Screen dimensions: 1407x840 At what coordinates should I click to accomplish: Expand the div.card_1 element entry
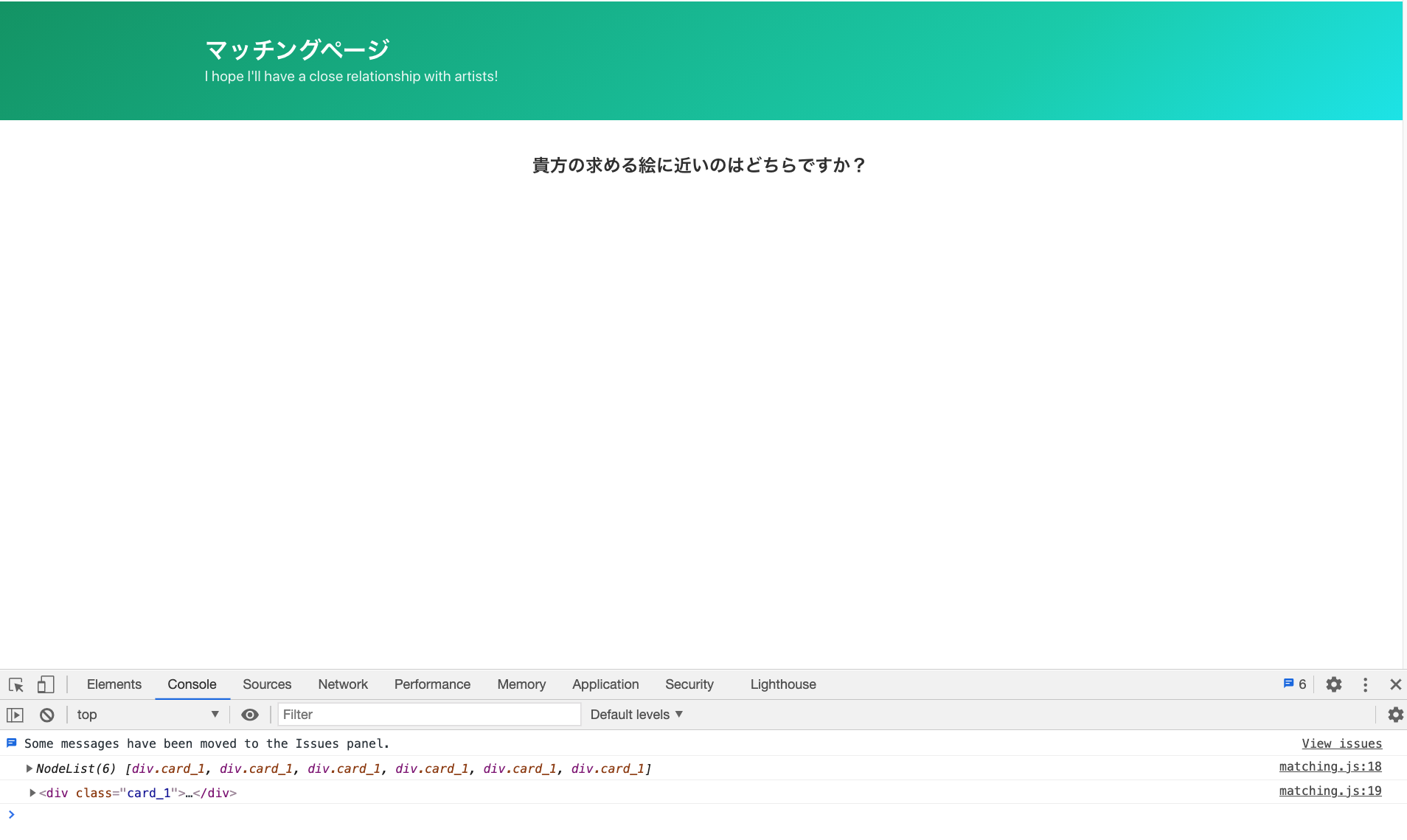(33, 792)
